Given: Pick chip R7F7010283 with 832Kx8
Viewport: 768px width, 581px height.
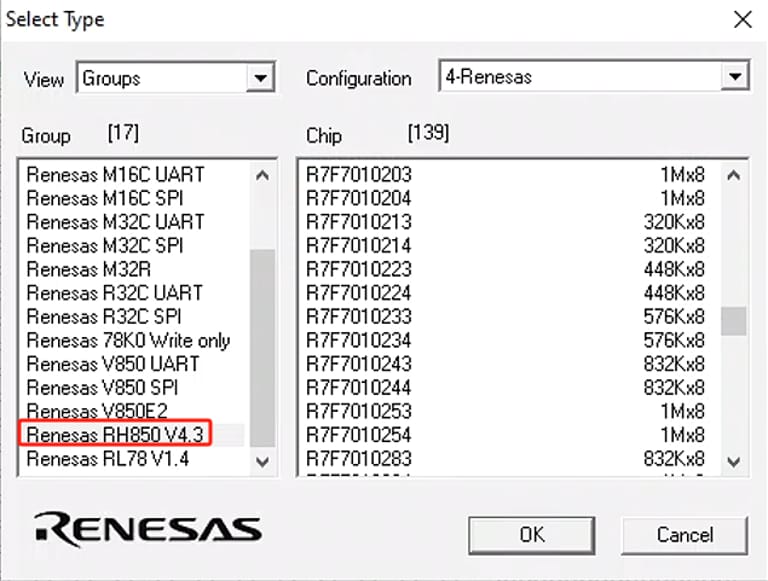Looking at the screenshot, I should (359, 459).
